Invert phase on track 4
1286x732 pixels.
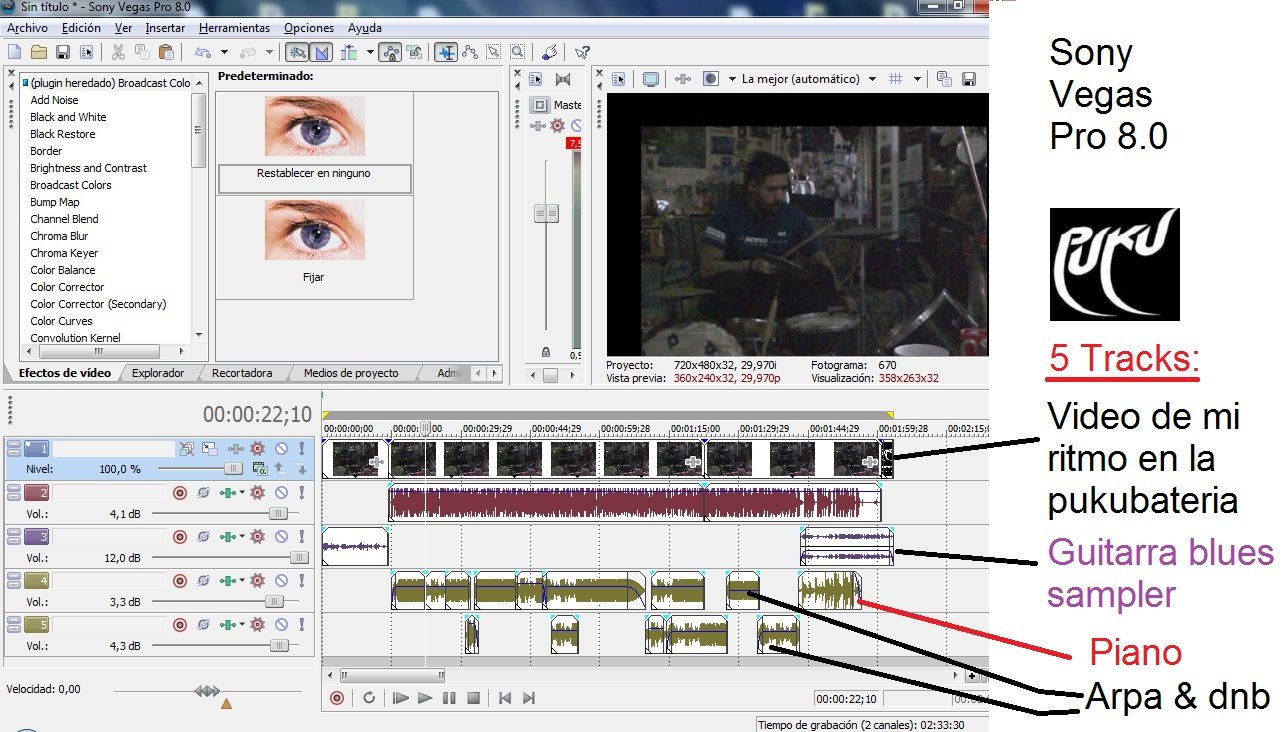[x=203, y=580]
